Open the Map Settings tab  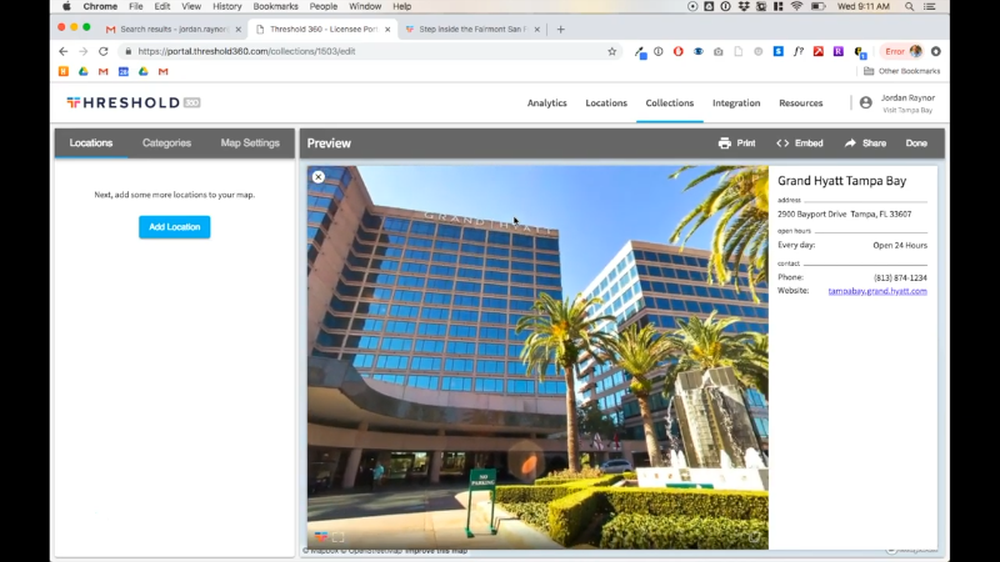(250, 143)
